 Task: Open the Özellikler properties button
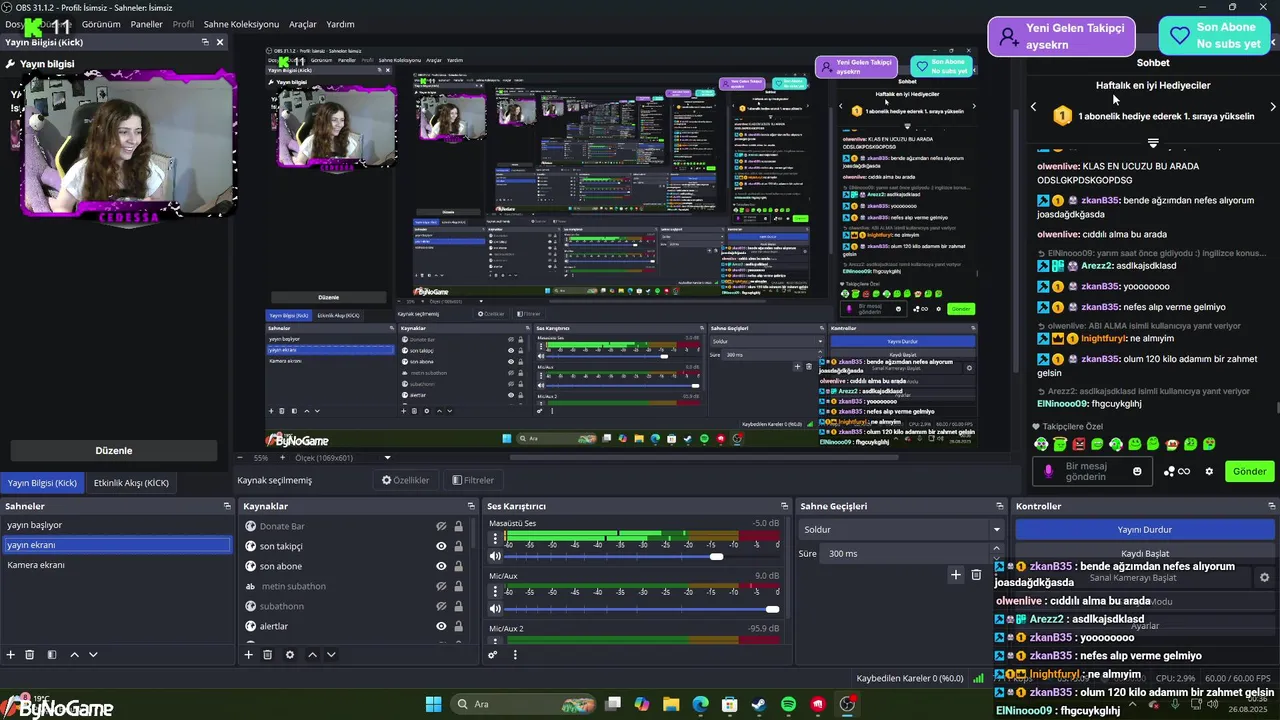point(405,480)
